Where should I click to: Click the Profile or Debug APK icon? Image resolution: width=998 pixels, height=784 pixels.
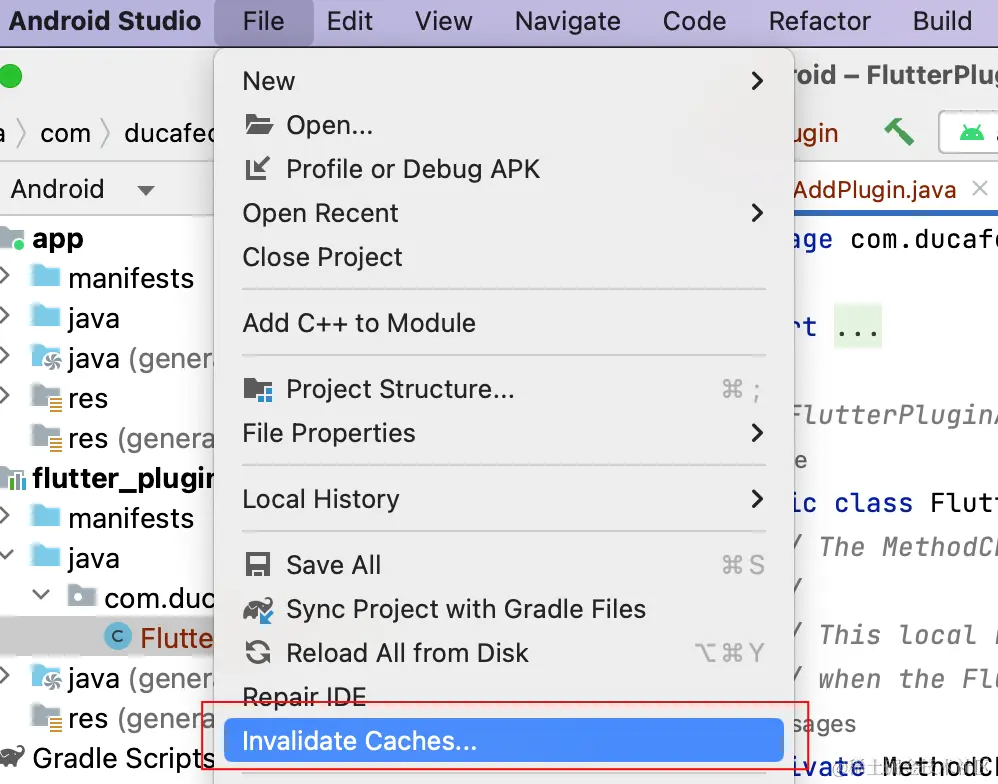coord(258,169)
